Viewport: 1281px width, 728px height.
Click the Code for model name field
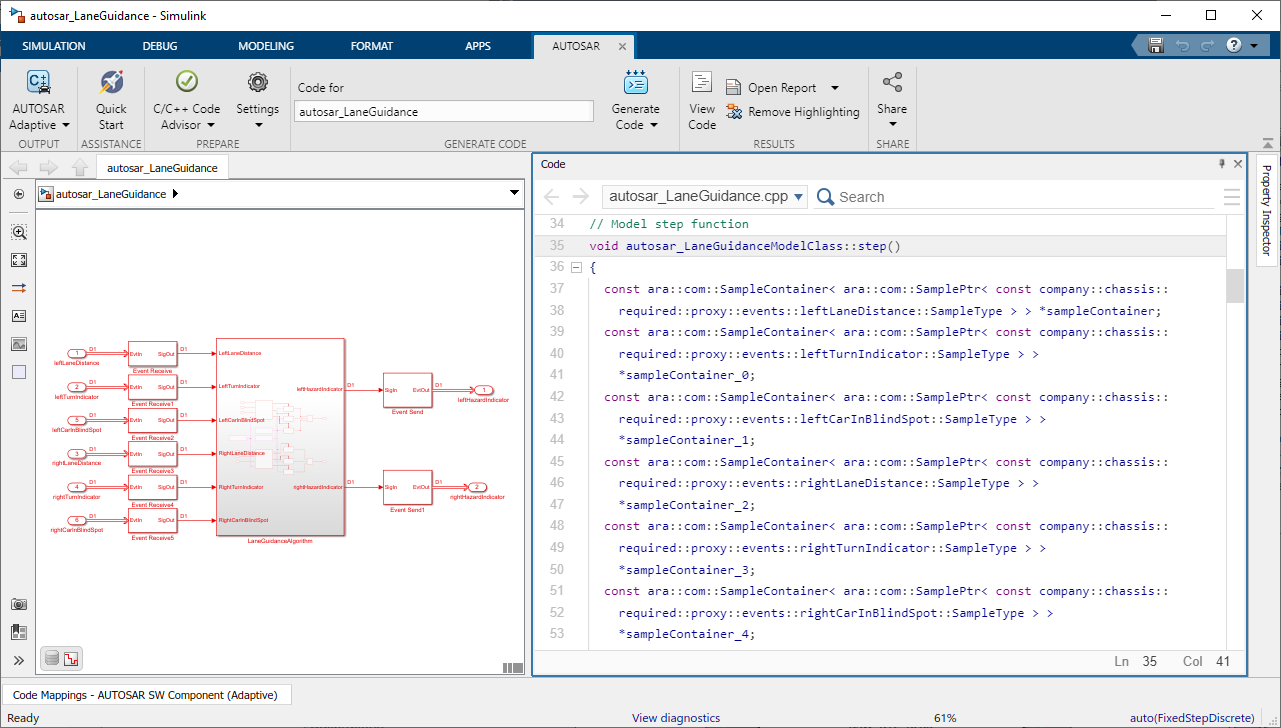click(444, 112)
